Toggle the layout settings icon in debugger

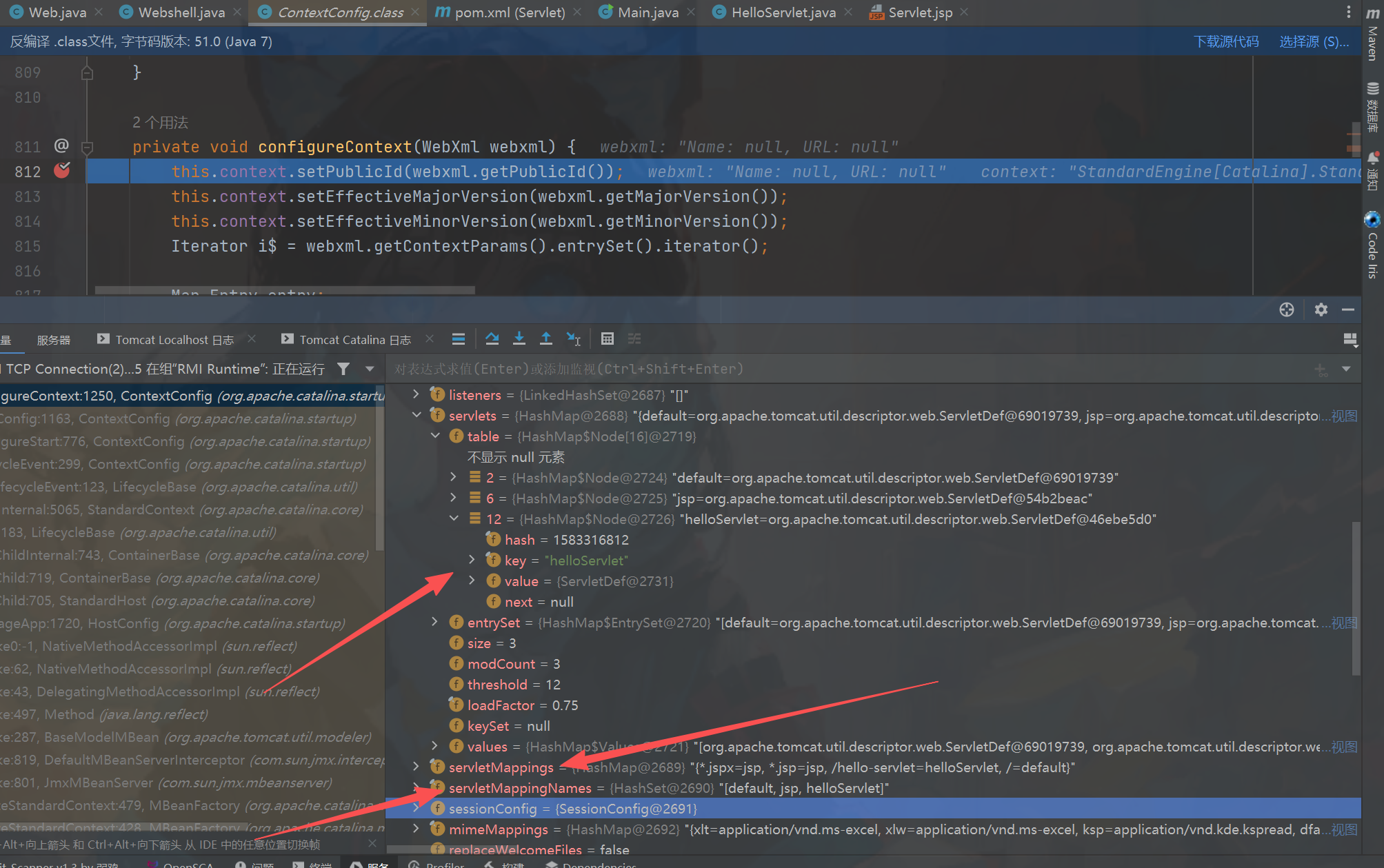point(1350,339)
